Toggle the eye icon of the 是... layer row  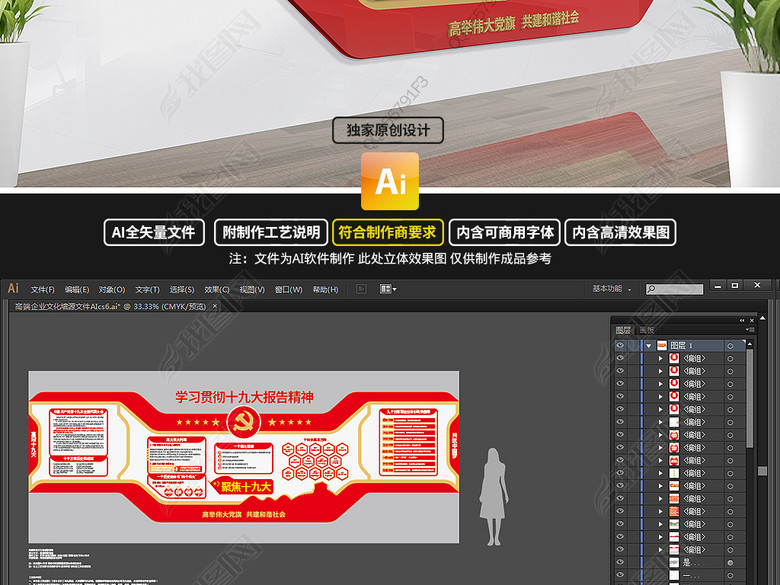tap(620, 563)
